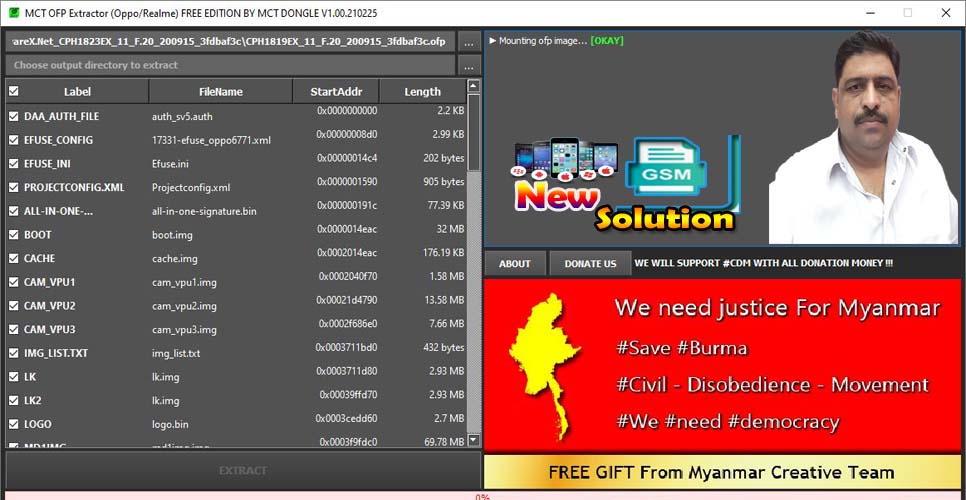The image size is (966, 500).
Task: Browse for OFP firmware file
Action: pos(469,42)
